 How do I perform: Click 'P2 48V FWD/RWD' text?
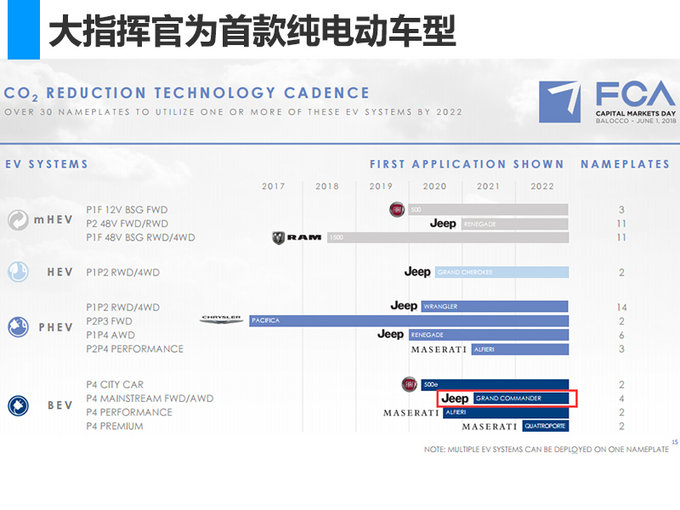pyautogui.click(x=127, y=224)
